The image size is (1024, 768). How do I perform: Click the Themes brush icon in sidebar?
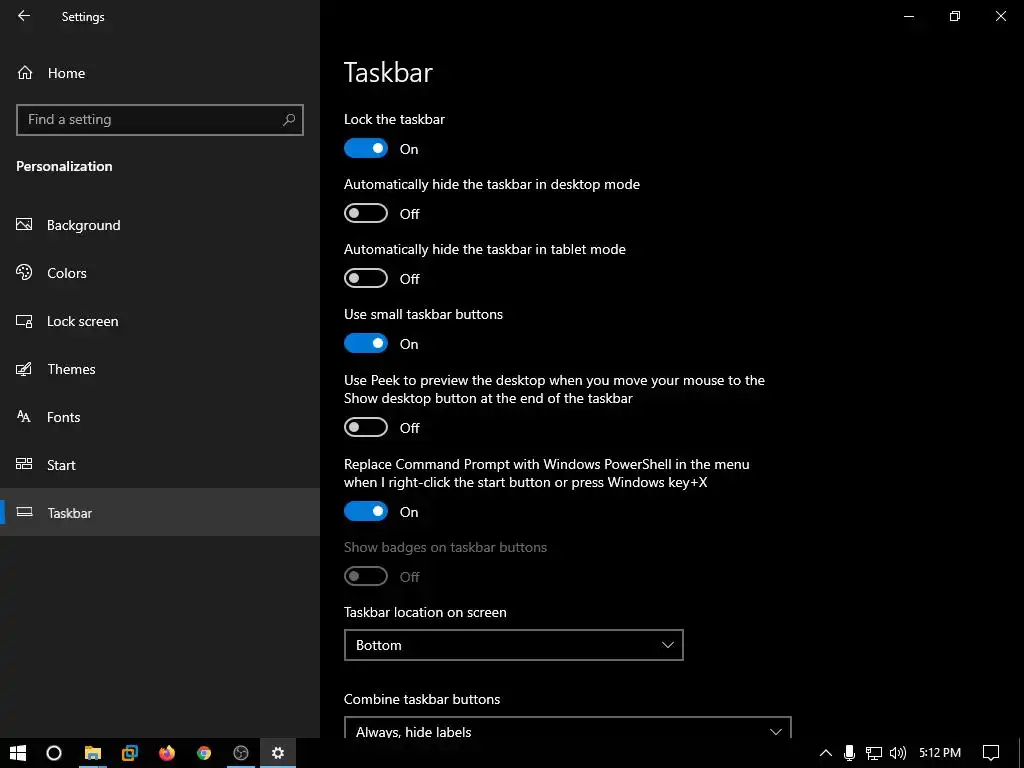click(24, 369)
